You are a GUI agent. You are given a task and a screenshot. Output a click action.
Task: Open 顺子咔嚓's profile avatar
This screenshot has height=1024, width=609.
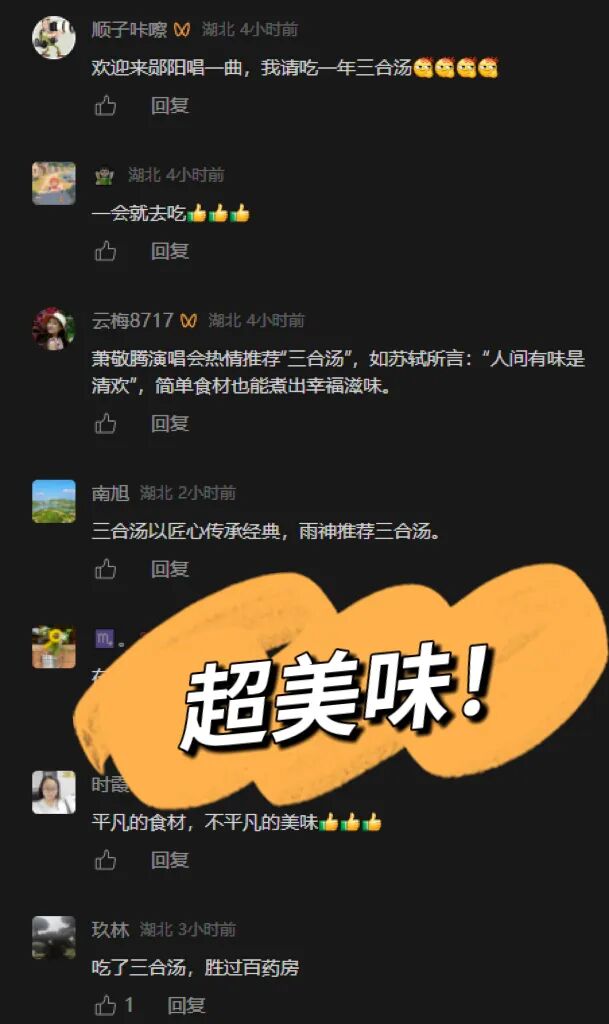click(54, 38)
